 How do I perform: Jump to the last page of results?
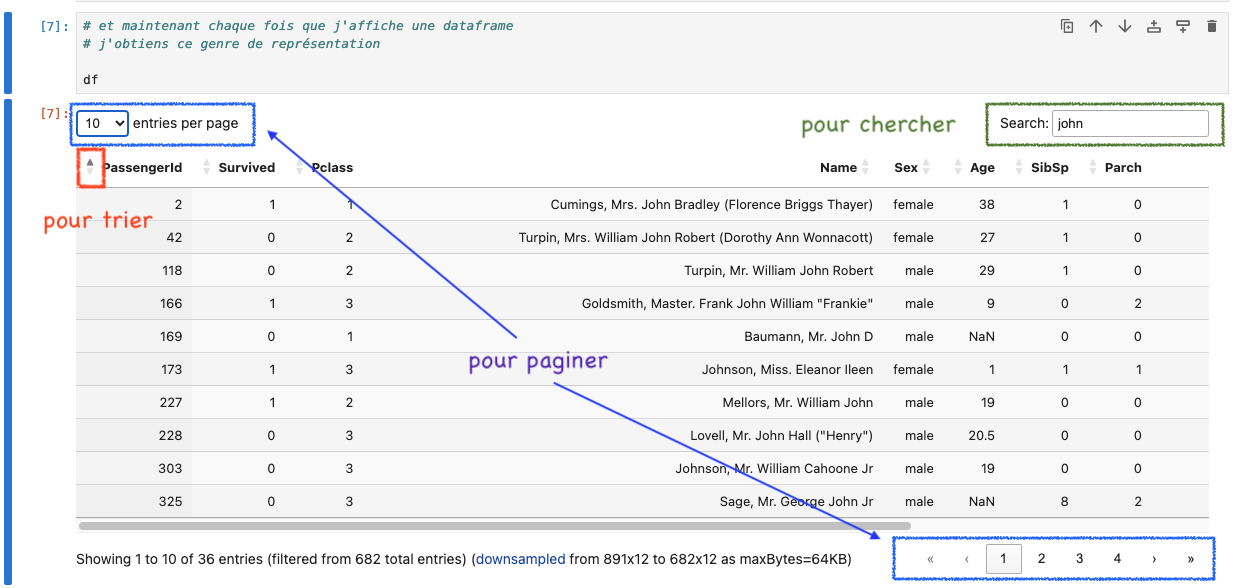(1190, 559)
